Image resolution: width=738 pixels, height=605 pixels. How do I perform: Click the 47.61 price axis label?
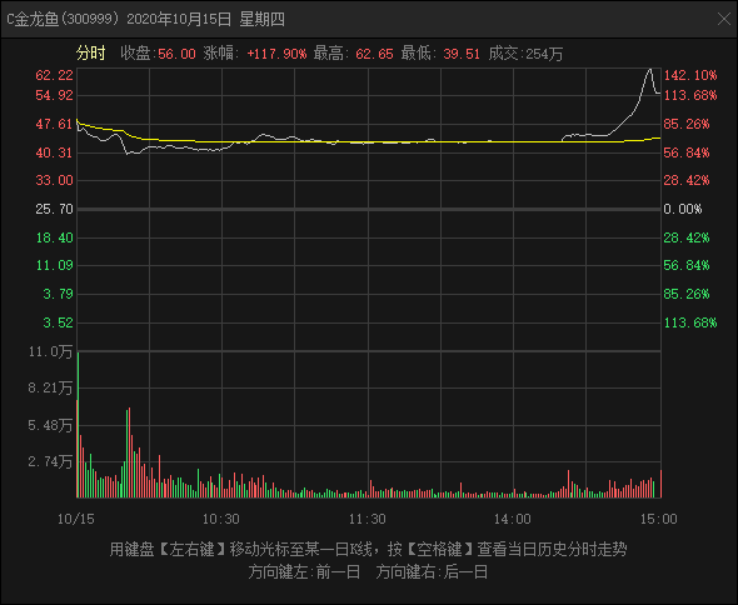[x=55, y=124]
